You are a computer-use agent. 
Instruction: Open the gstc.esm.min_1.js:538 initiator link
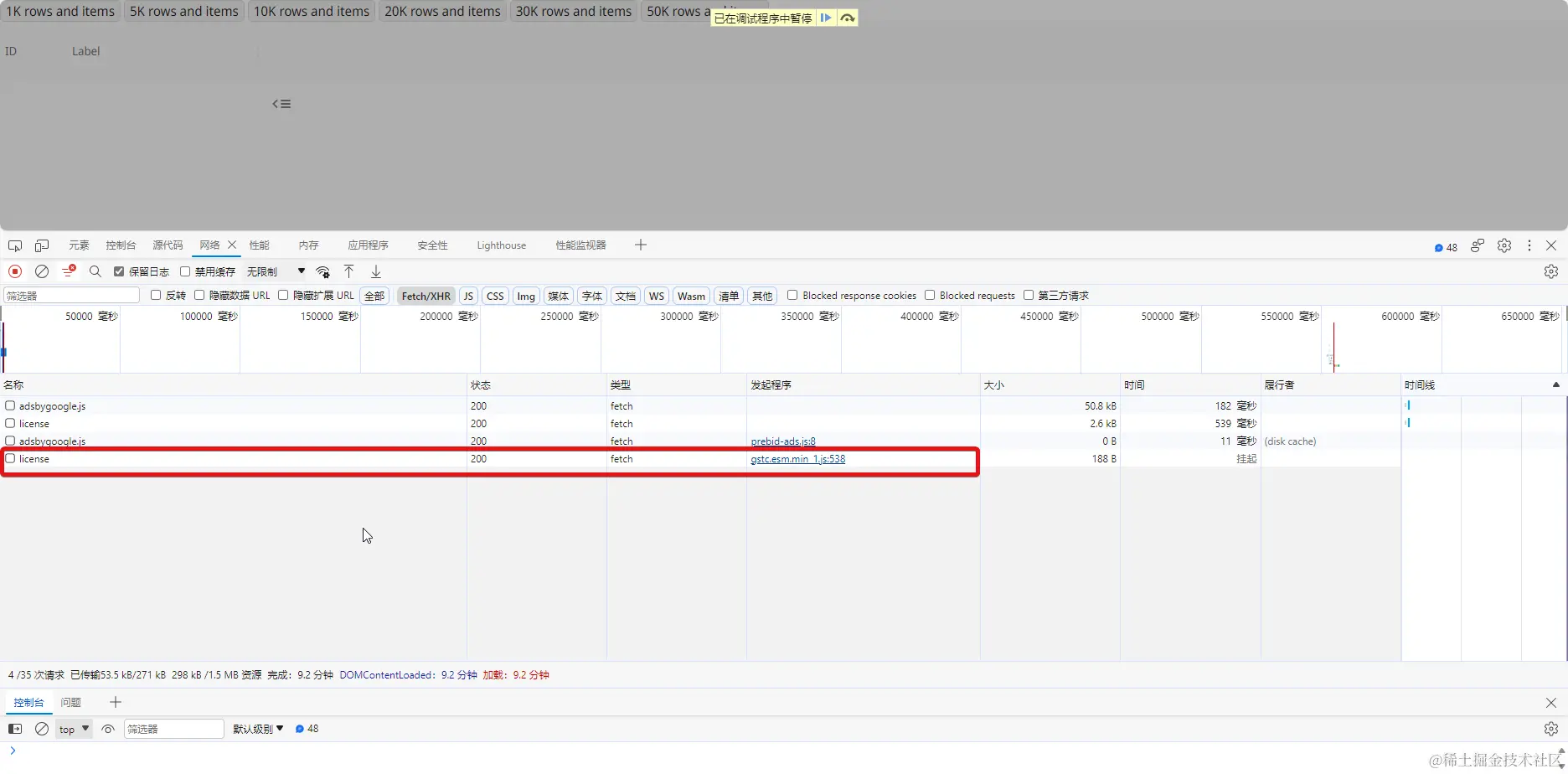797,459
